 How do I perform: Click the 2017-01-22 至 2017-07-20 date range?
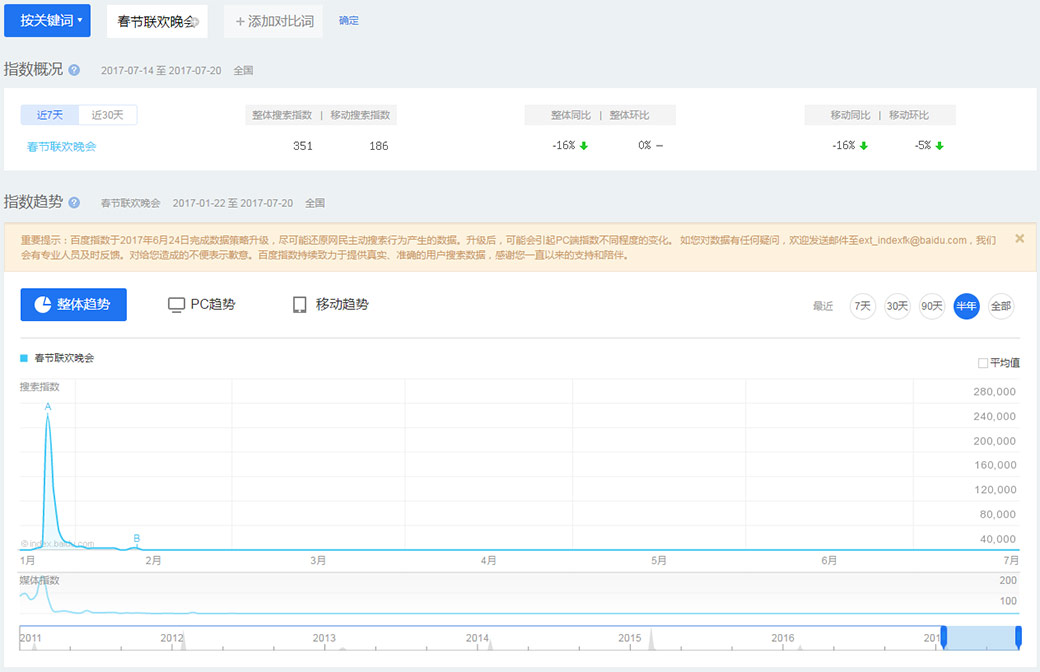(x=233, y=203)
